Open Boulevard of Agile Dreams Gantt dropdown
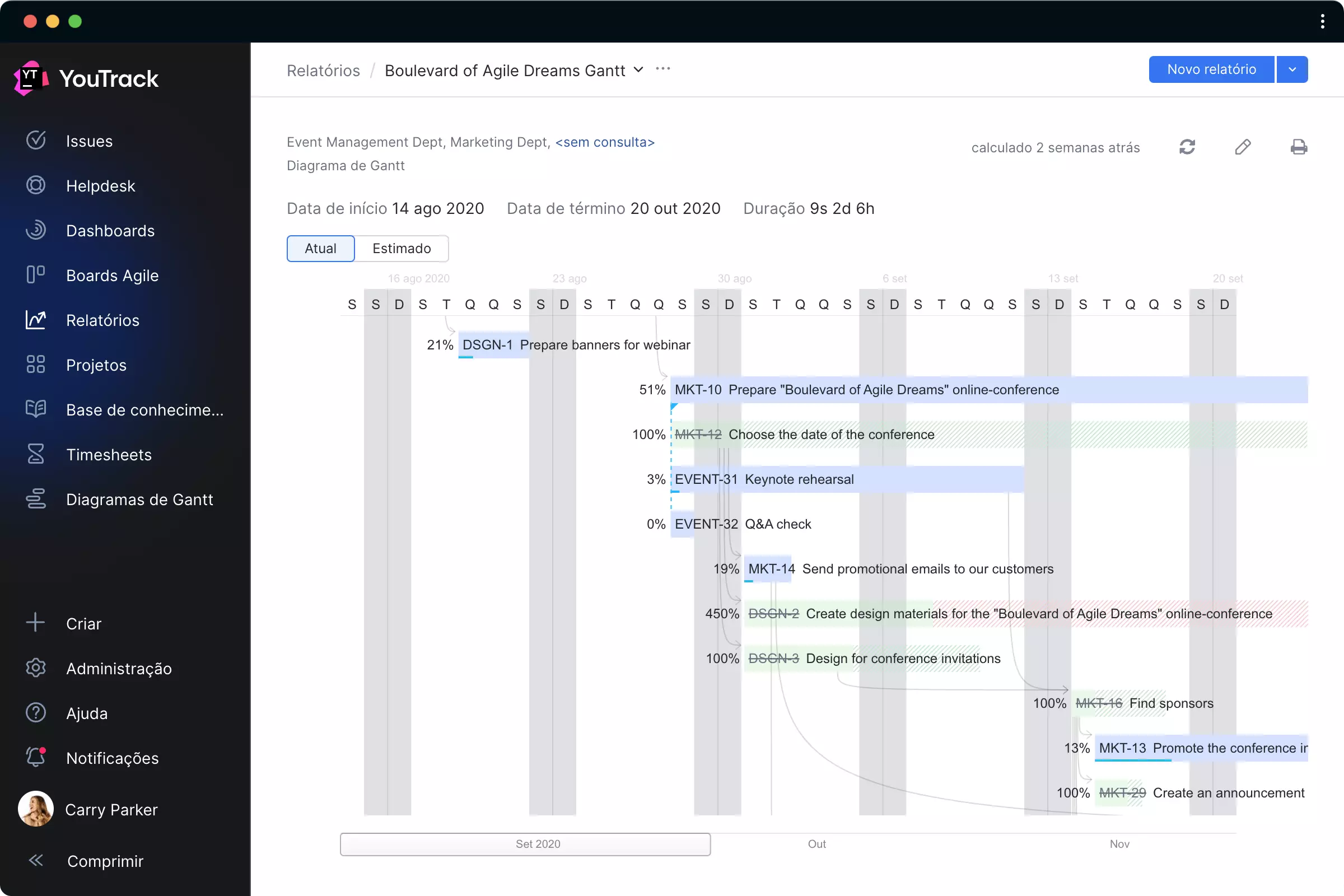 click(x=637, y=70)
